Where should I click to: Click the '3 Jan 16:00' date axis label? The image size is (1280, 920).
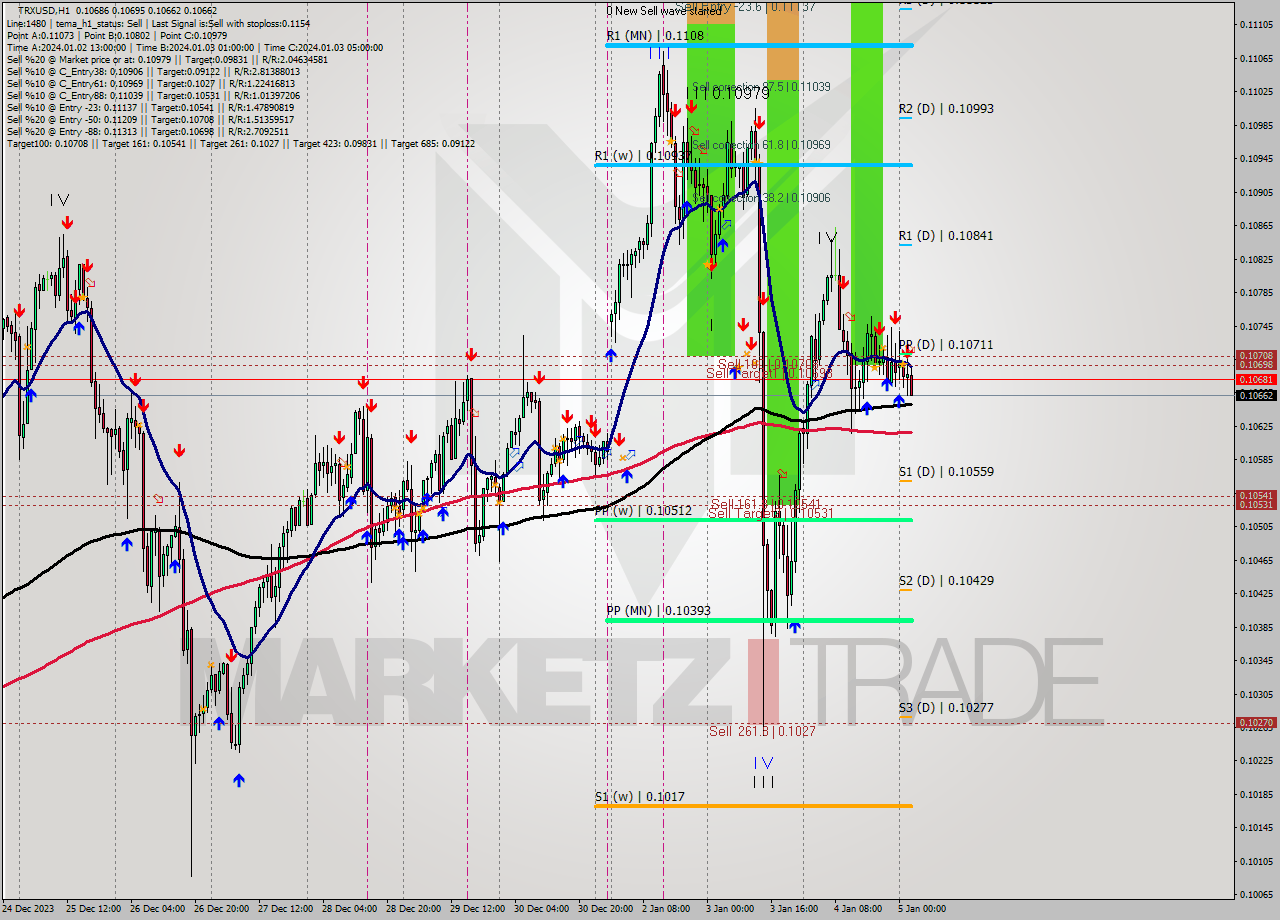click(794, 909)
